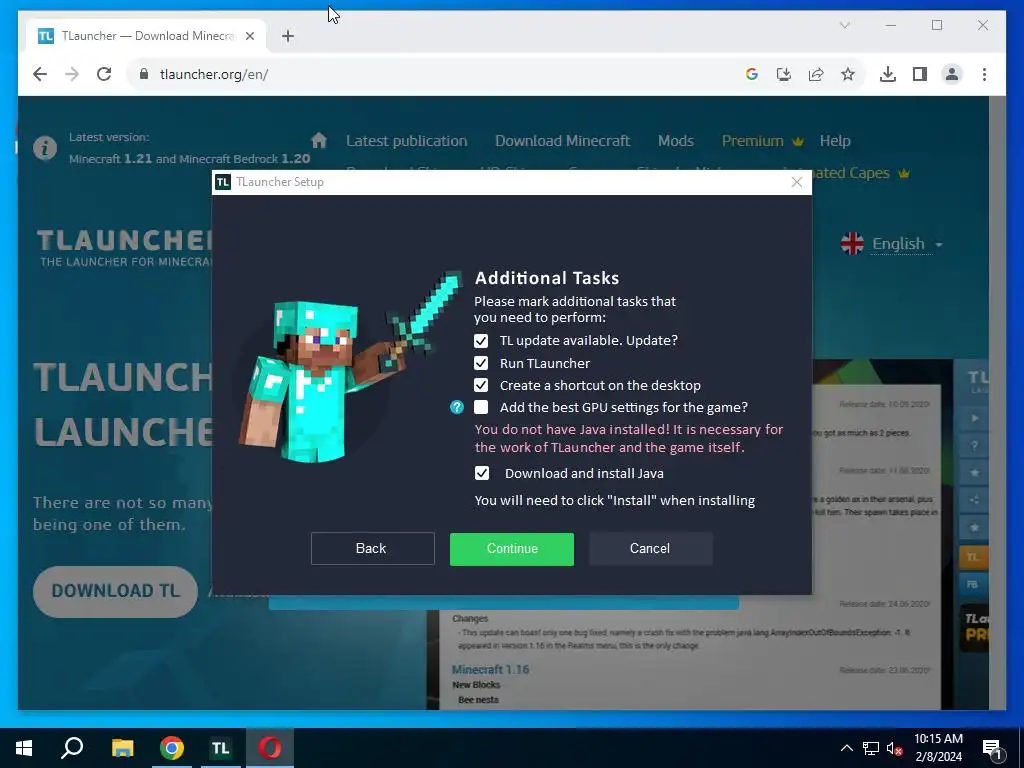
Task: Show hidden system tray icons
Action: tap(846, 748)
